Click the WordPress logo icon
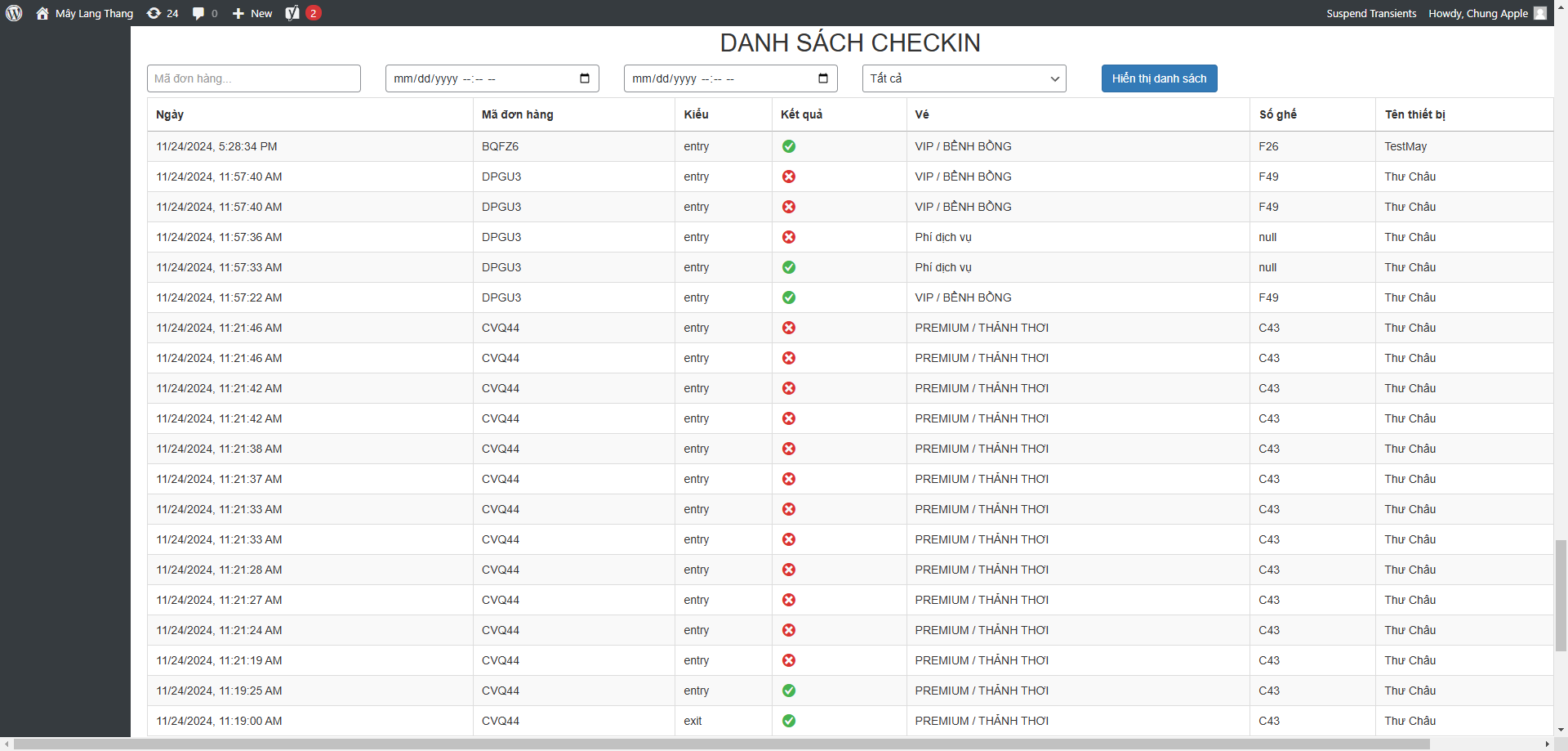This screenshot has height=751, width=1568. point(14,13)
